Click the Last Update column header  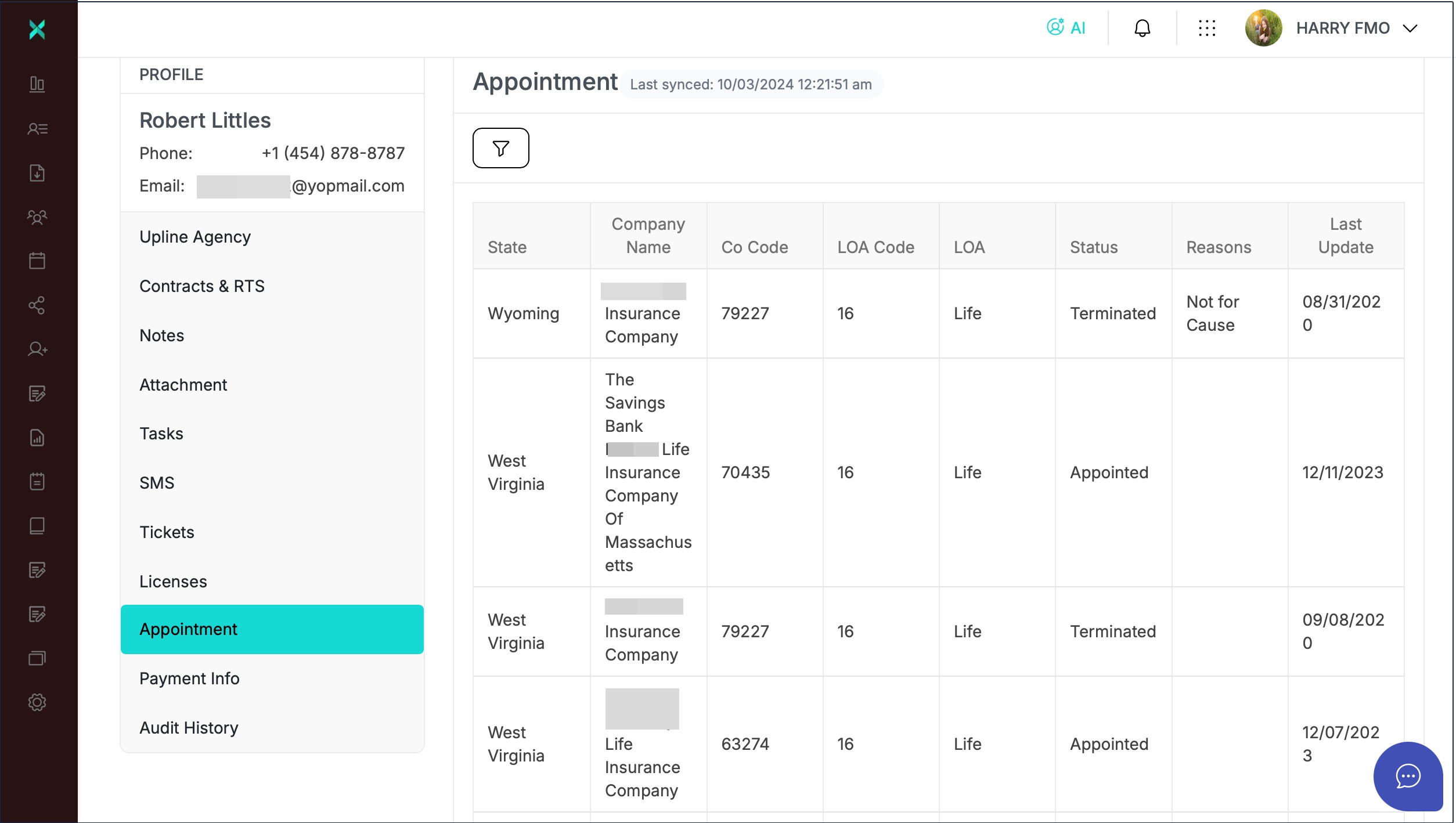coord(1346,236)
